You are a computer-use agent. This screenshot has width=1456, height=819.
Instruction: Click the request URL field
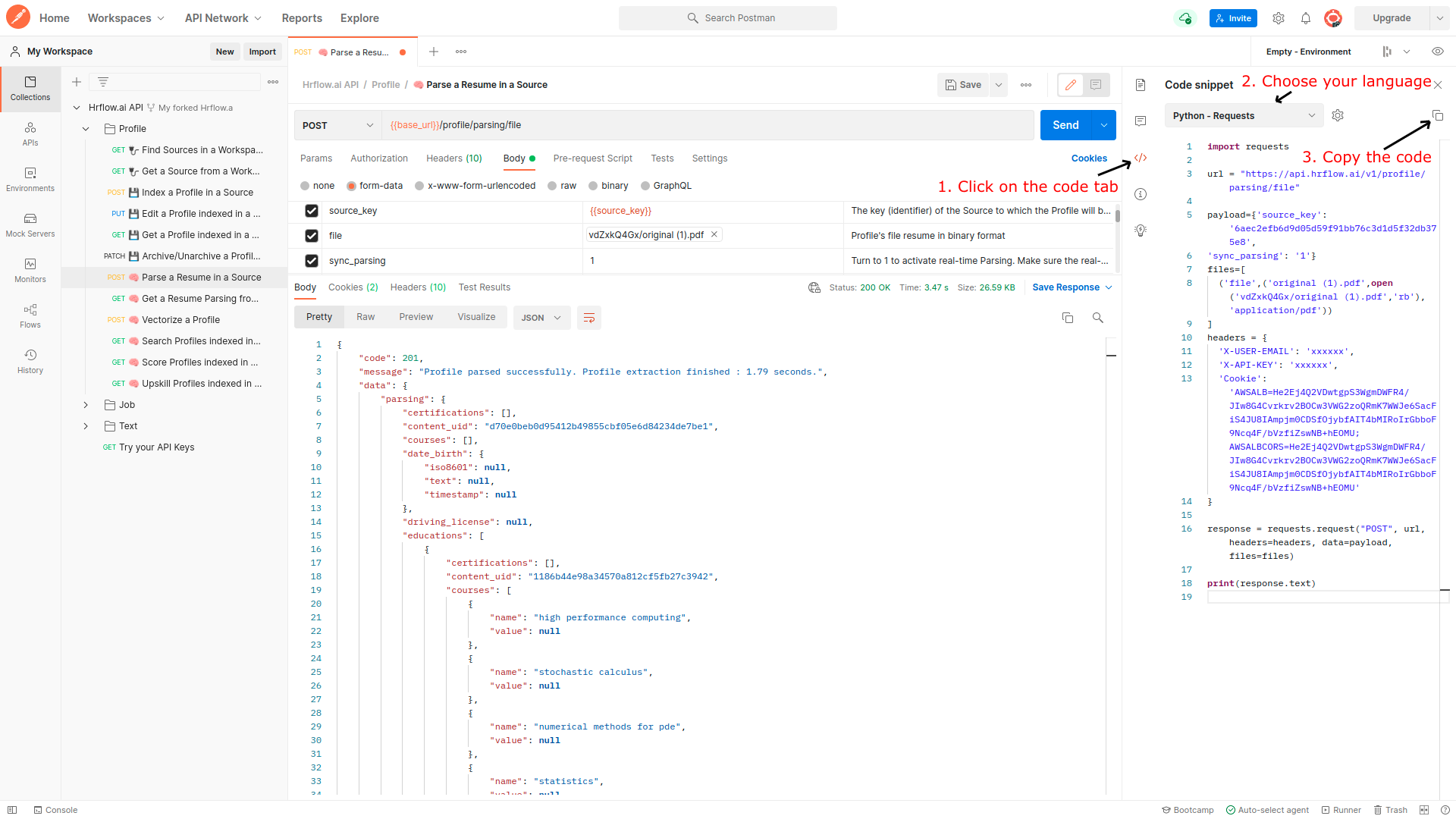[x=705, y=125]
